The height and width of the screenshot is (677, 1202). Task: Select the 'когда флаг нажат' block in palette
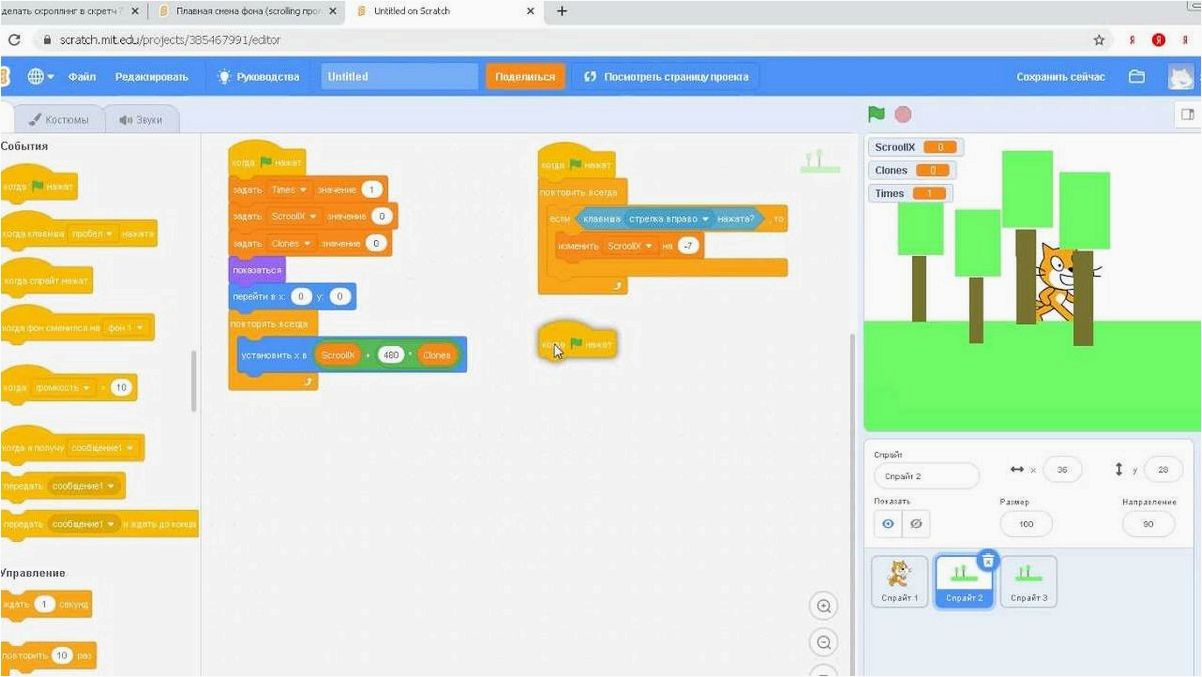coord(38,185)
